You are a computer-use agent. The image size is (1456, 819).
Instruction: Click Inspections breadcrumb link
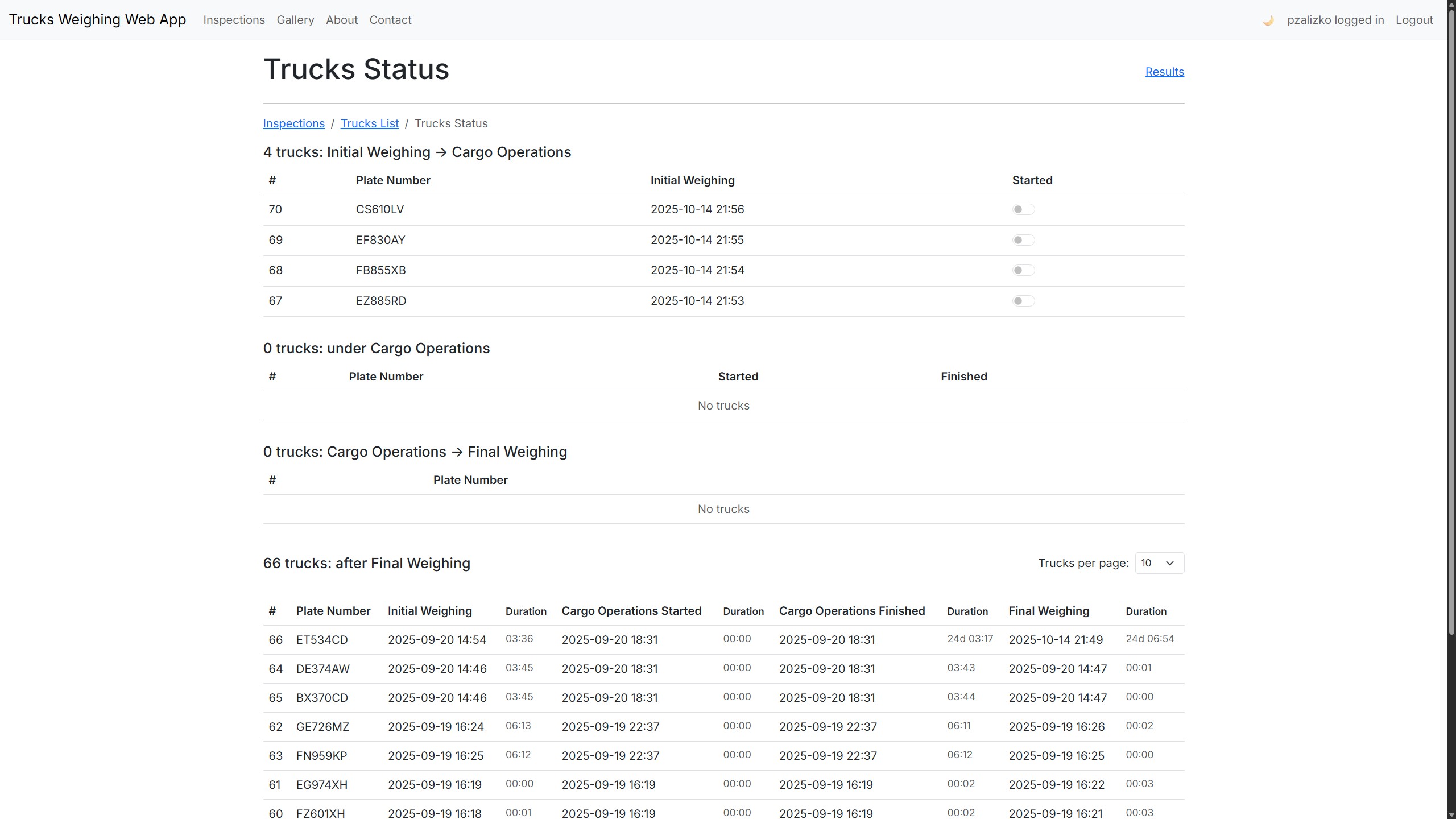coord(293,123)
